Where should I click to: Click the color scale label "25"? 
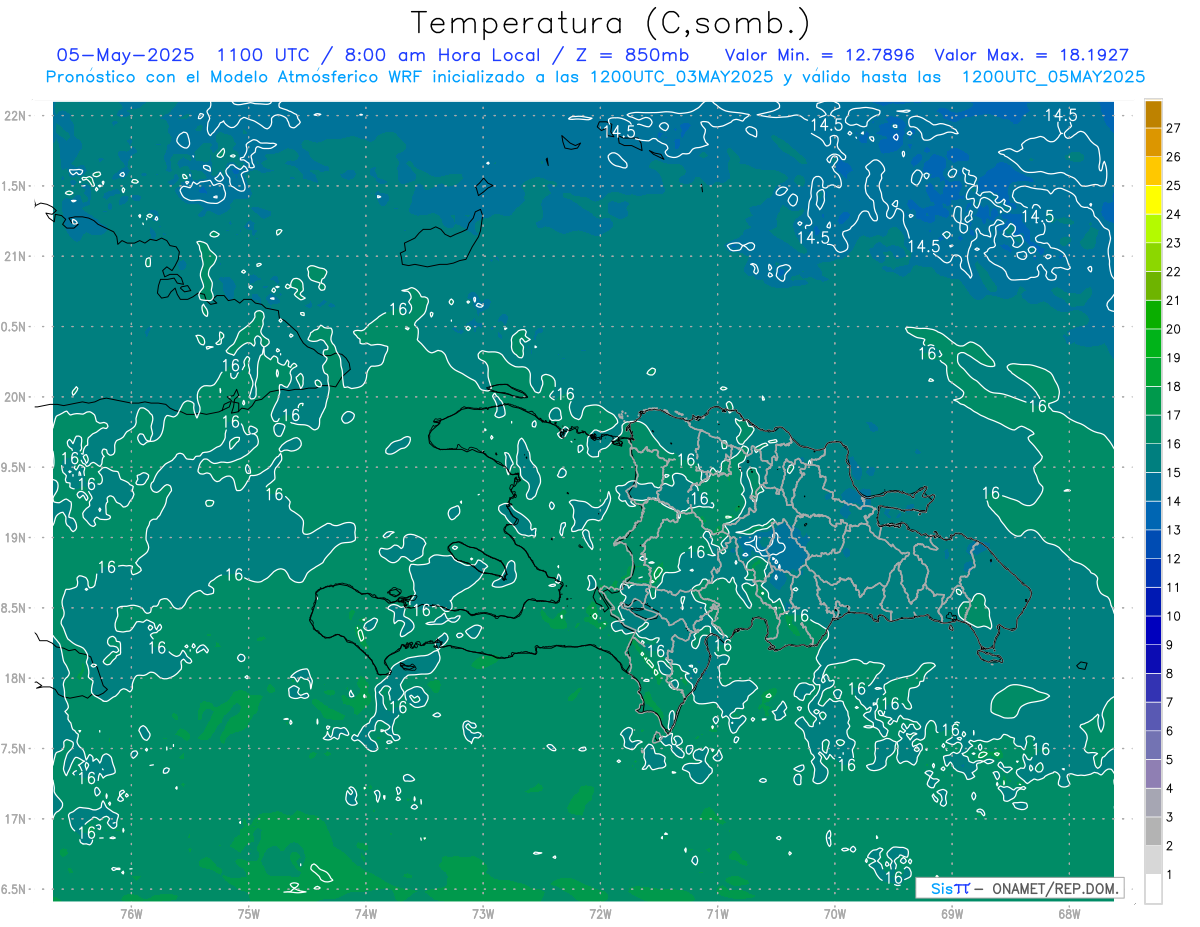click(x=1174, y=186)
